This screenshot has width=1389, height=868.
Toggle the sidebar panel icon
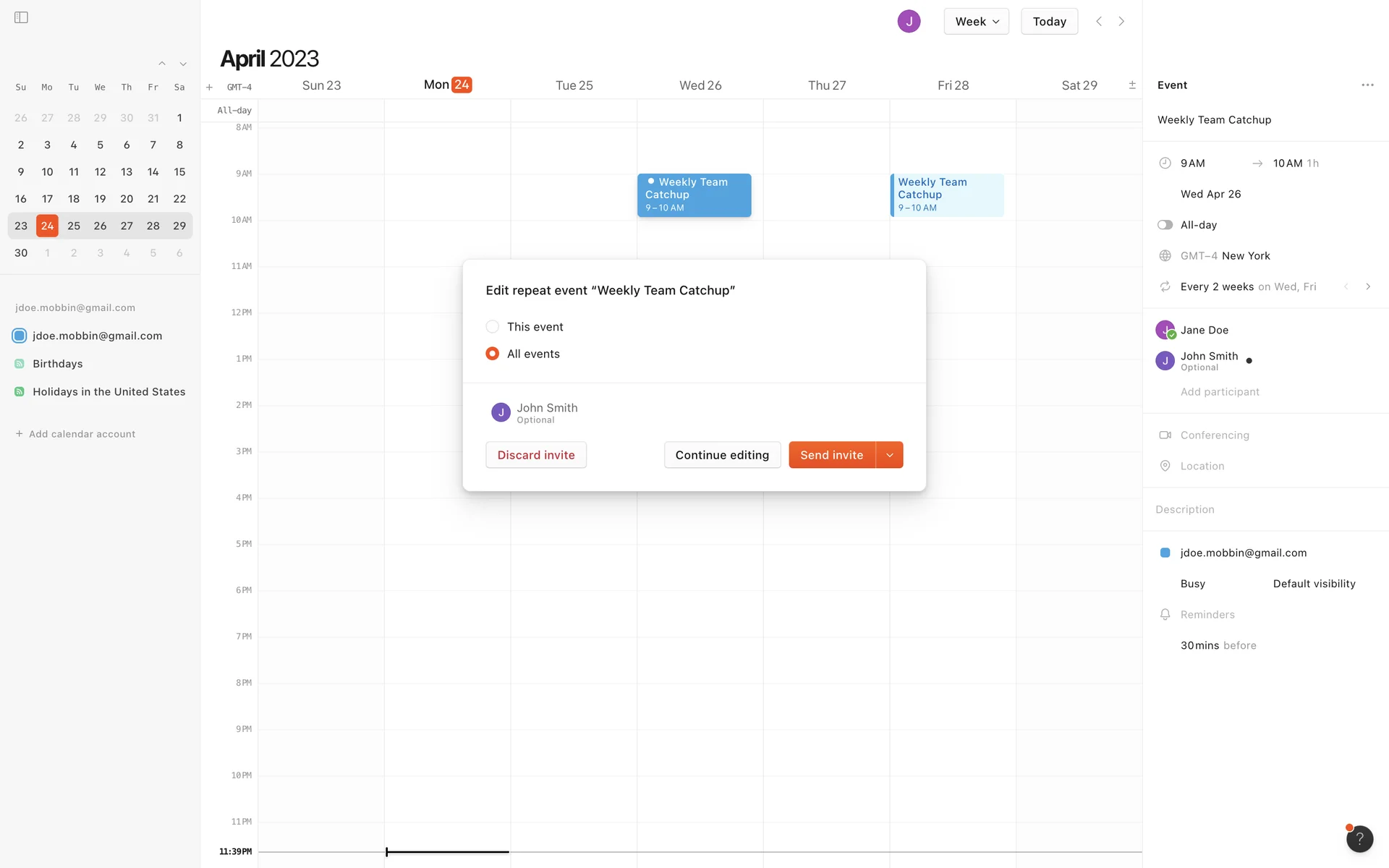(21, 17)
